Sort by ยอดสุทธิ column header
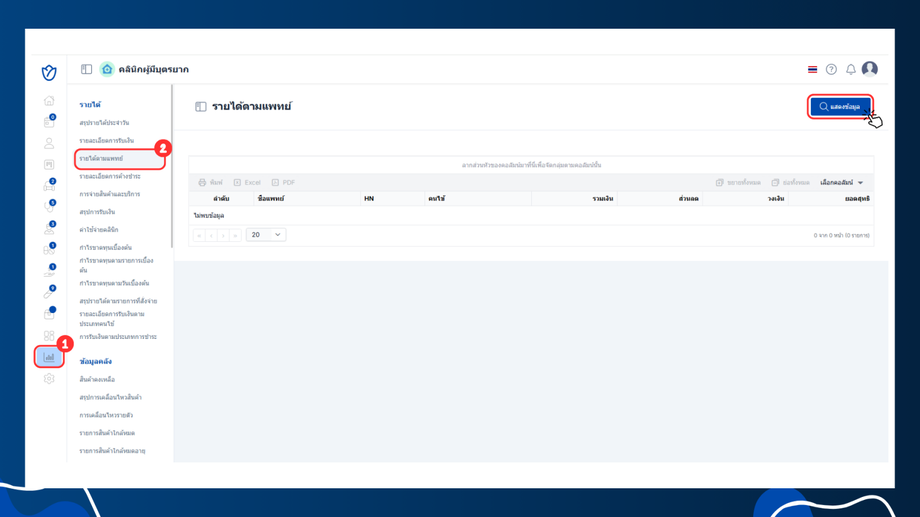This screenshot has height=517, width=920. click(x=831, y=198)
